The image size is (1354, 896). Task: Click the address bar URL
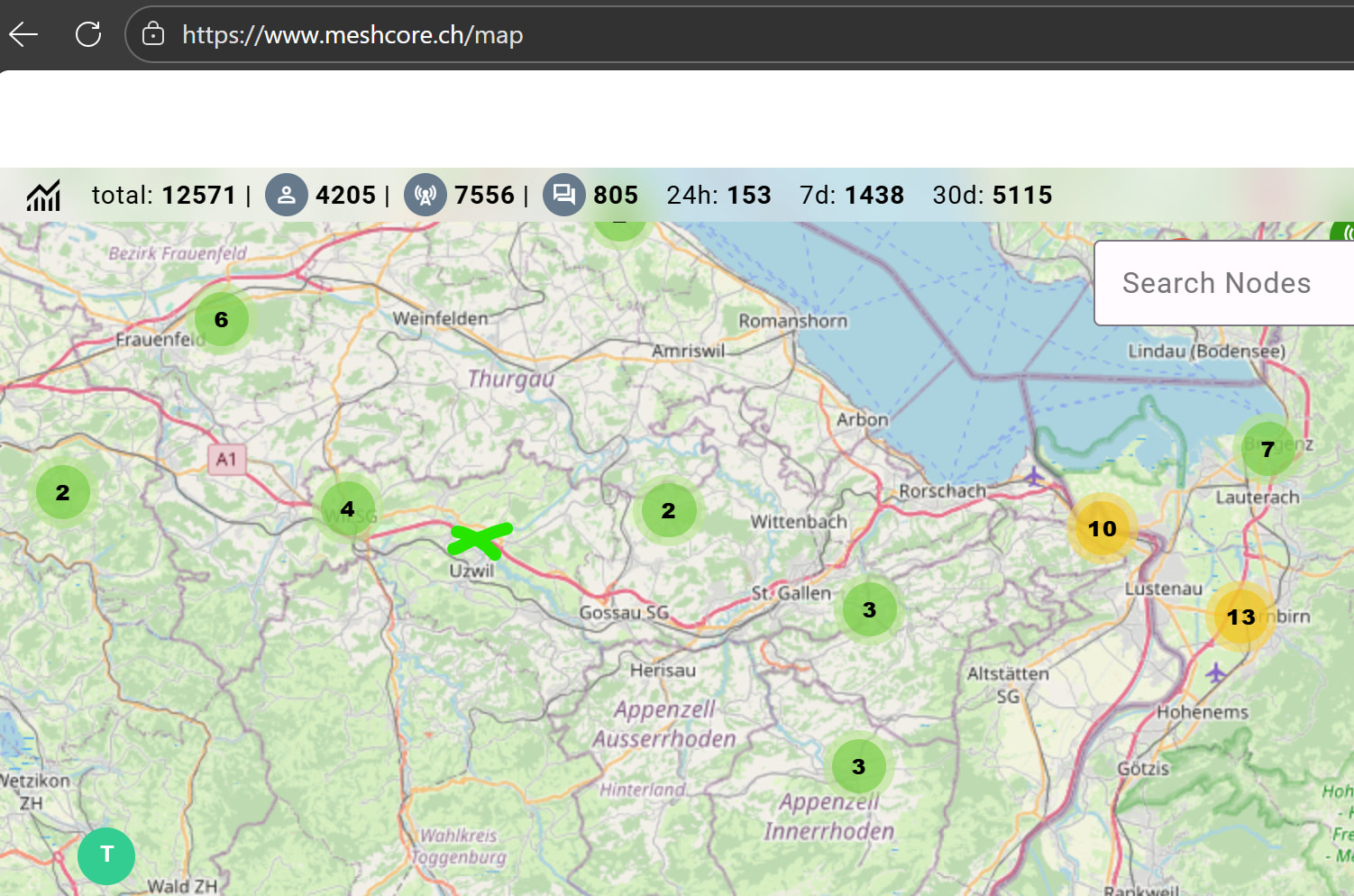pyautogui.click(x=352, y=35)
